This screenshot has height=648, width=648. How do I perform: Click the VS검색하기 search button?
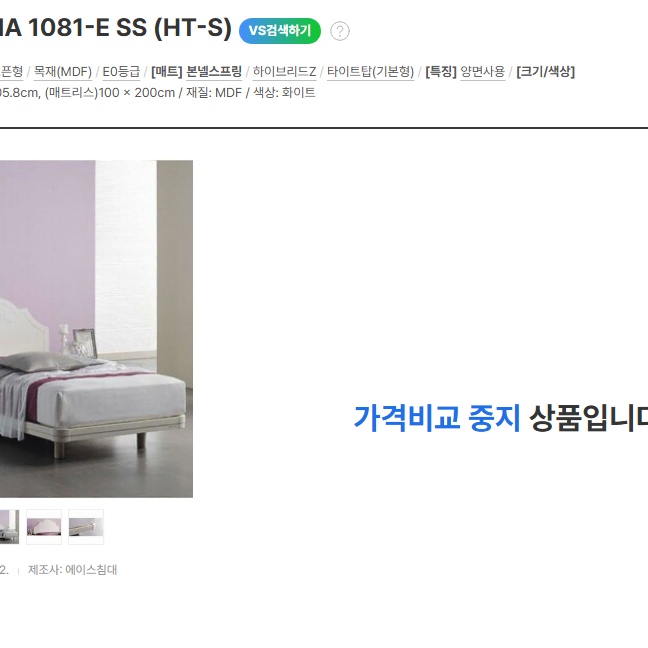tap(280, 31)
